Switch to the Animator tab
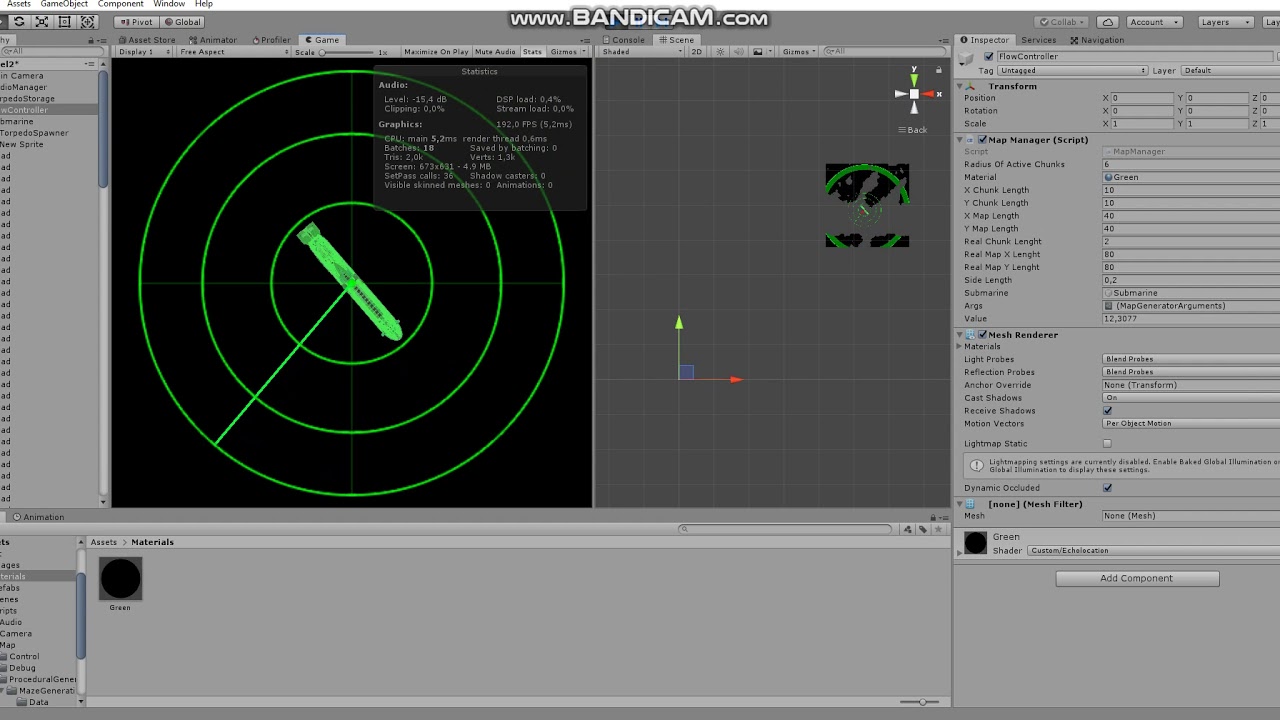Viewport: 1280px width, 720px height. pyautogui.click(x=211, y=40)
